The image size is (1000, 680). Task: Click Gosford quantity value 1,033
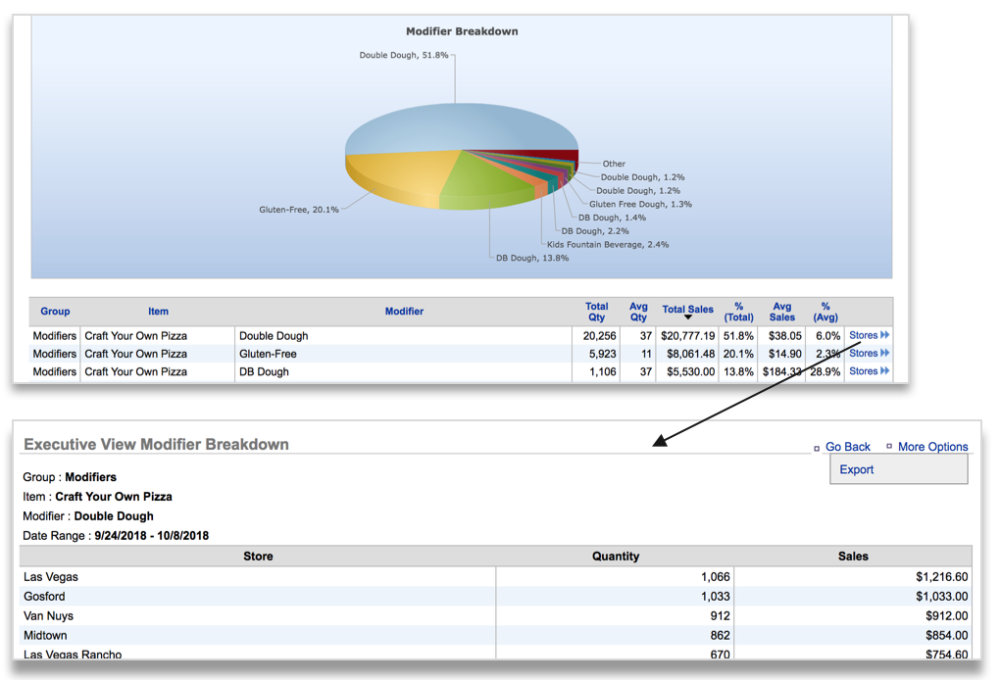point(716,596)
